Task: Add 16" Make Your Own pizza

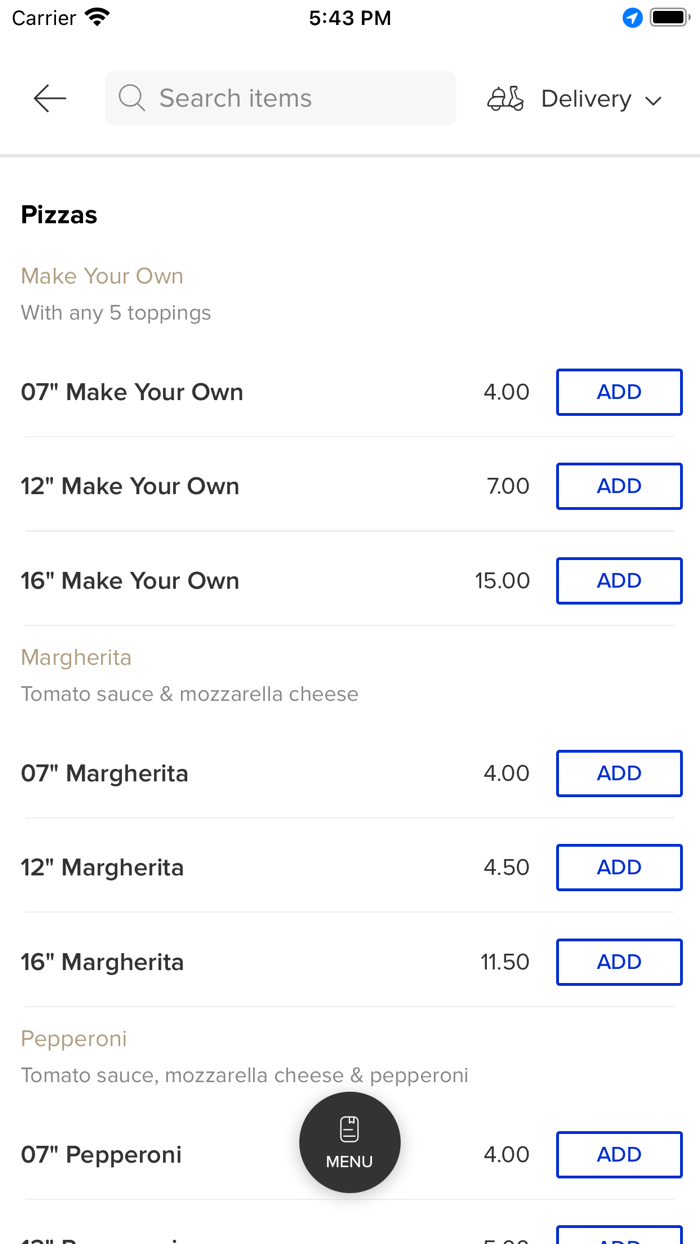Action: click(x=619, y=581)
